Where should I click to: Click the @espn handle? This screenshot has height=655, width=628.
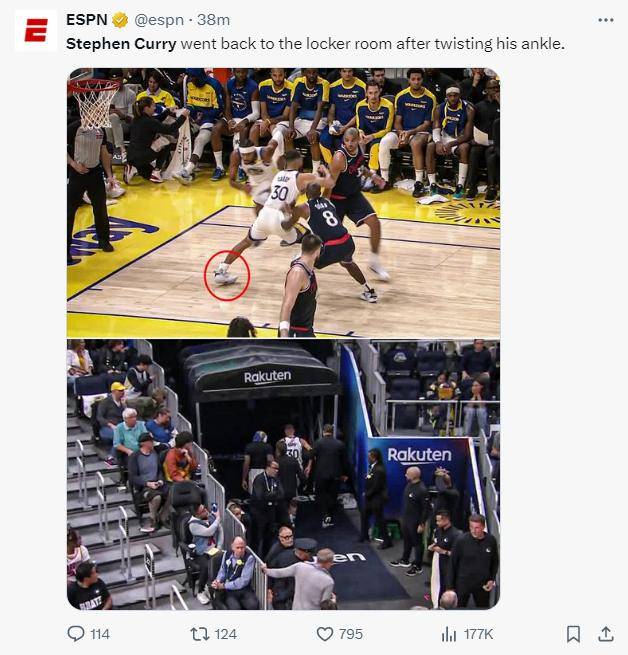[x=159, y=20]
